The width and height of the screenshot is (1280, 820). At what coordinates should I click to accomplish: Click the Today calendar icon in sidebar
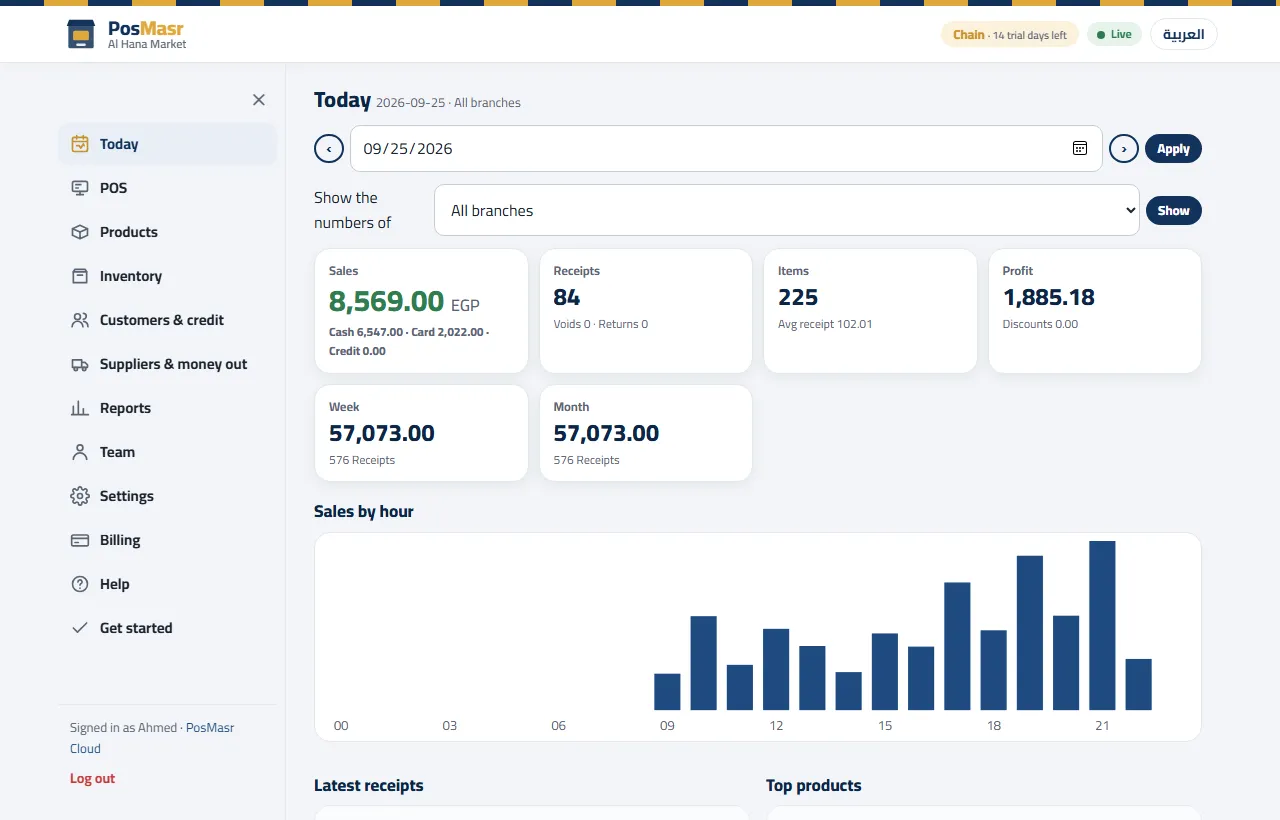[x=80, y=144]
